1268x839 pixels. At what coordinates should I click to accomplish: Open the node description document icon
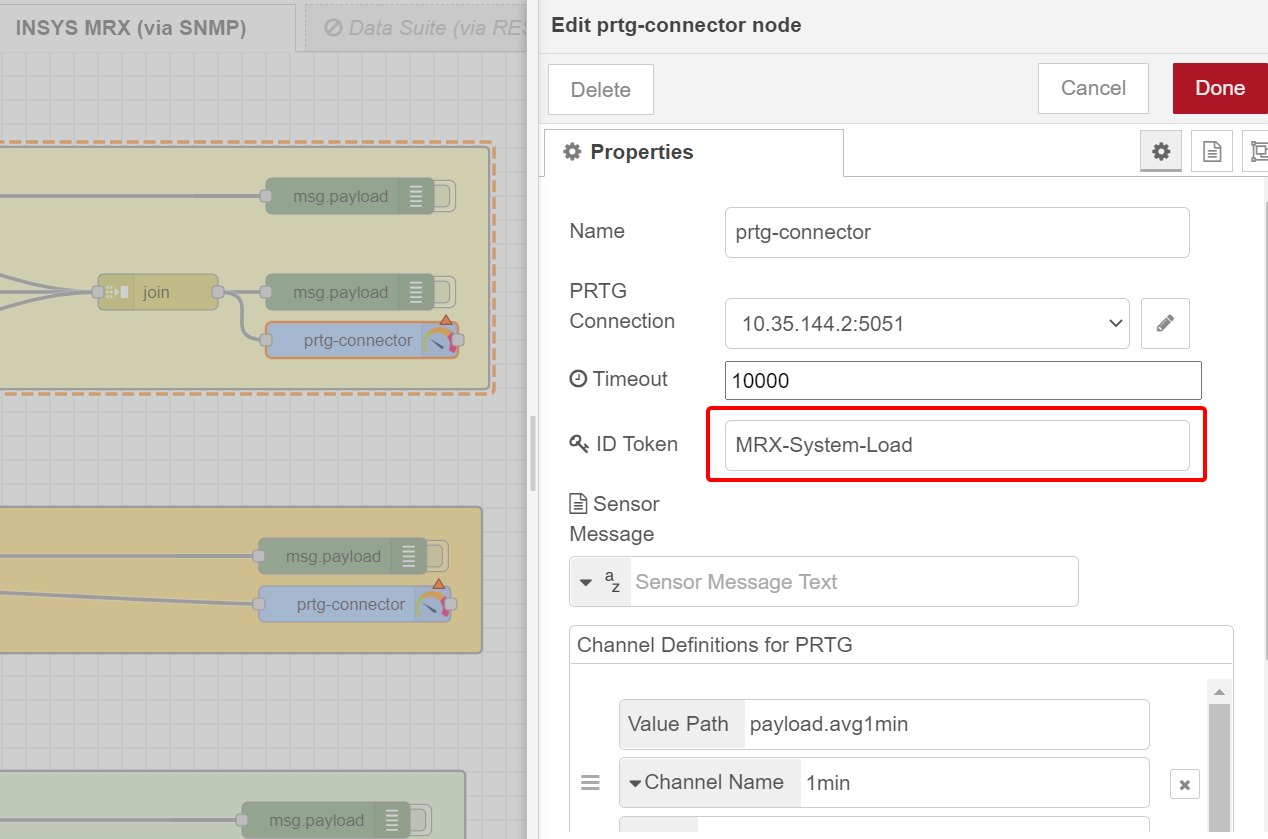coord(1211,152)
